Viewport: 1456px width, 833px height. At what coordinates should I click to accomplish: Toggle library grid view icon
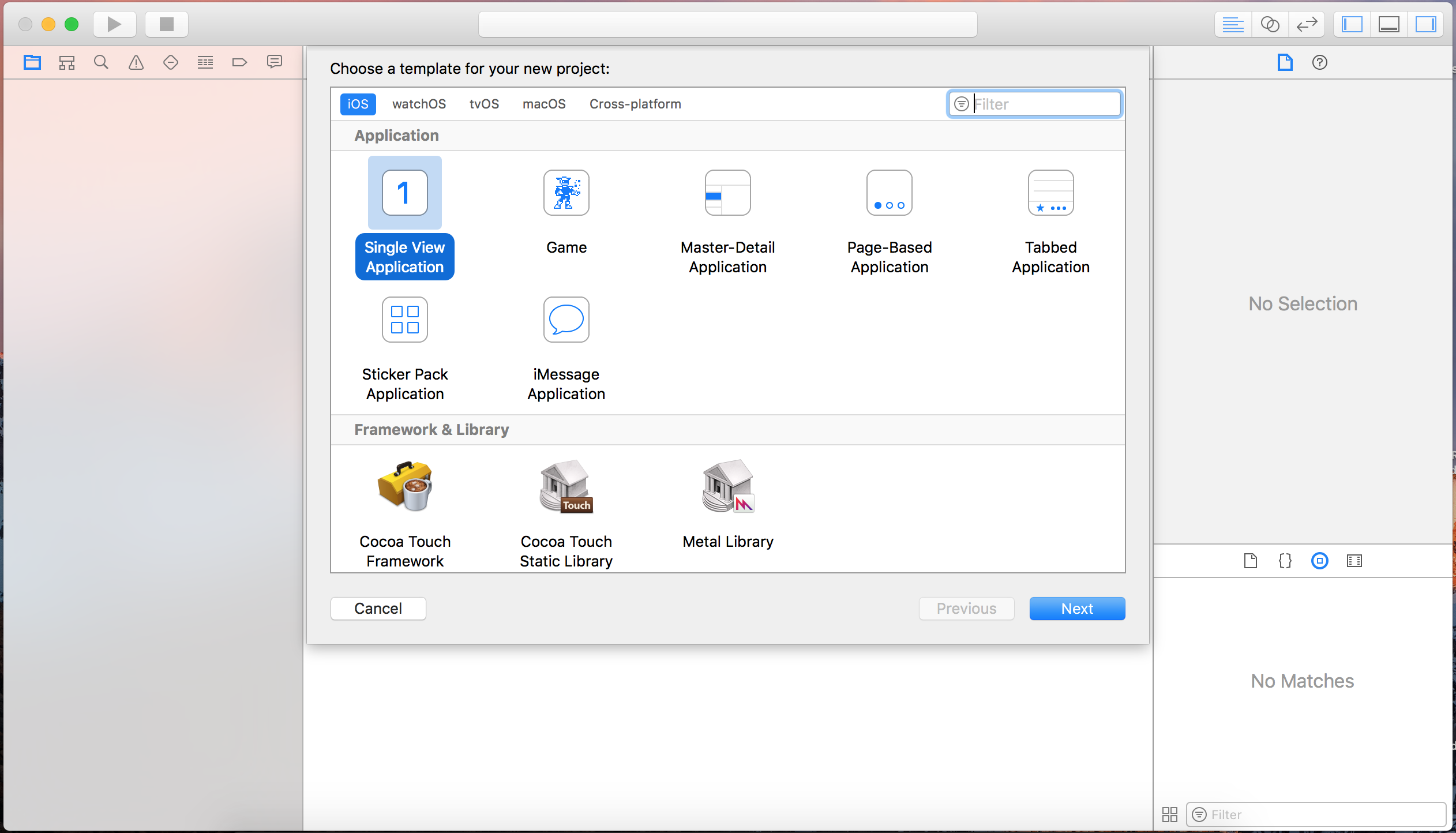click(x=1170, y=815)
